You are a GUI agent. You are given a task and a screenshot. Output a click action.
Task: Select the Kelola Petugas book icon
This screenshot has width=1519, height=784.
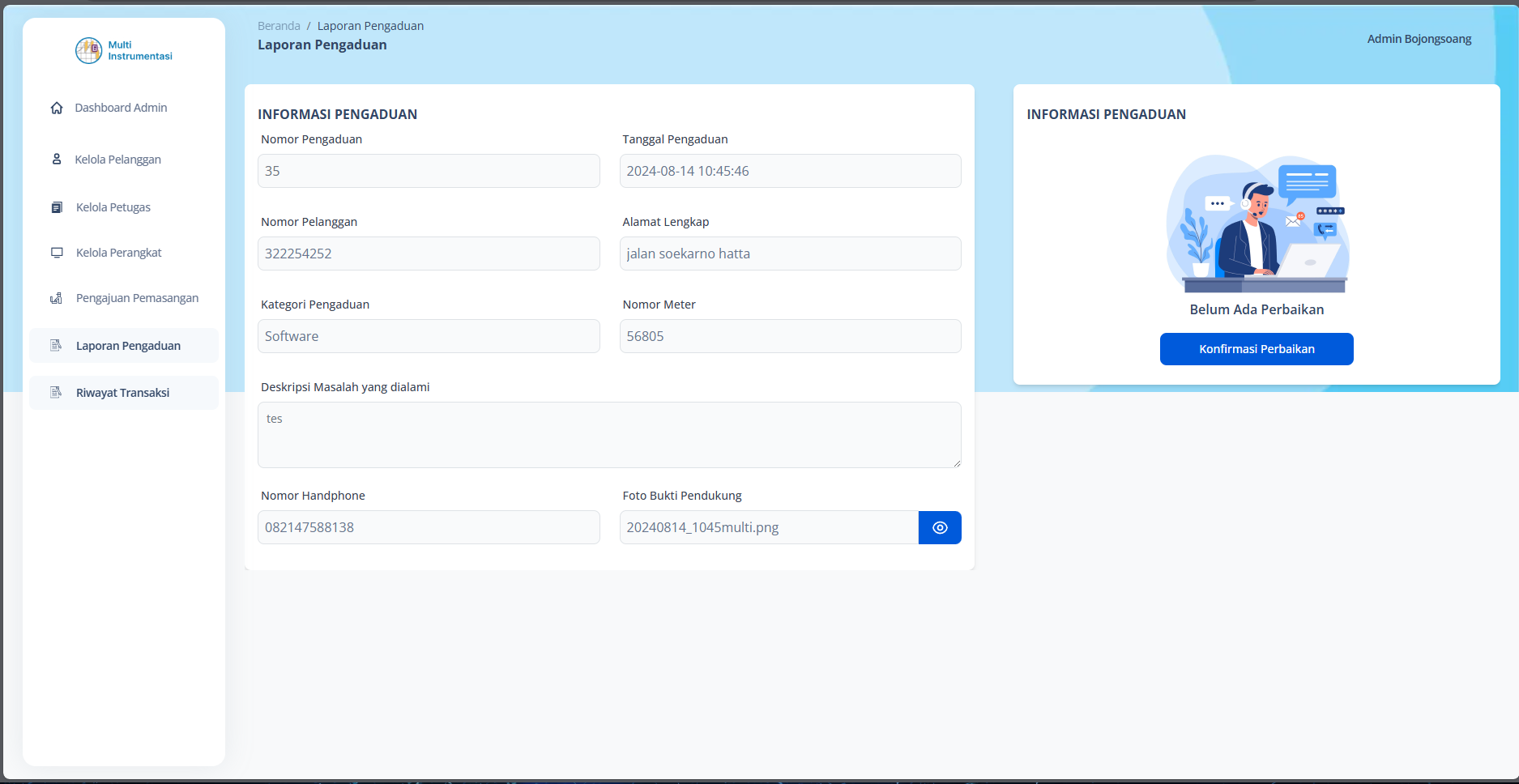click(56, 207)
